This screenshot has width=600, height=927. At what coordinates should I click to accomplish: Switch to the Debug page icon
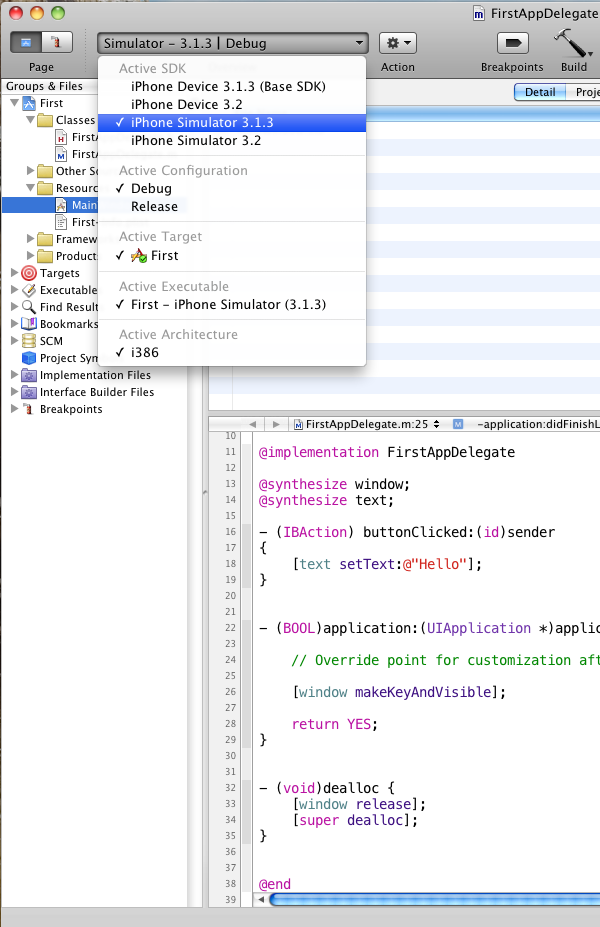(57, 43)
